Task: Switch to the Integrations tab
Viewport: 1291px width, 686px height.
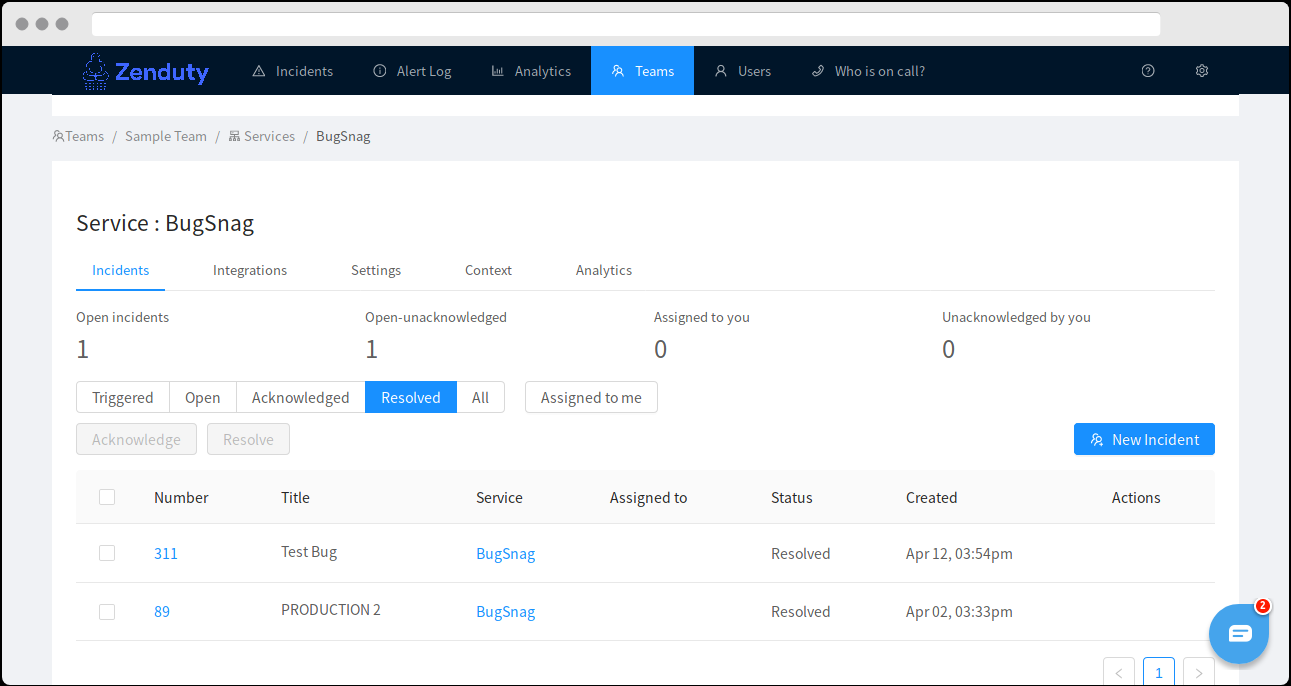Action: tap(250, 270)
